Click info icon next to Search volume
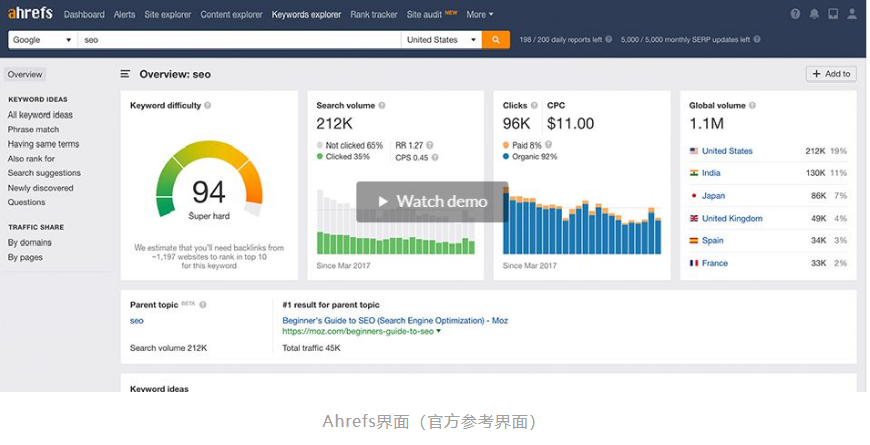The width and height of the screenshot is (870, 445). tap(382, 105)
